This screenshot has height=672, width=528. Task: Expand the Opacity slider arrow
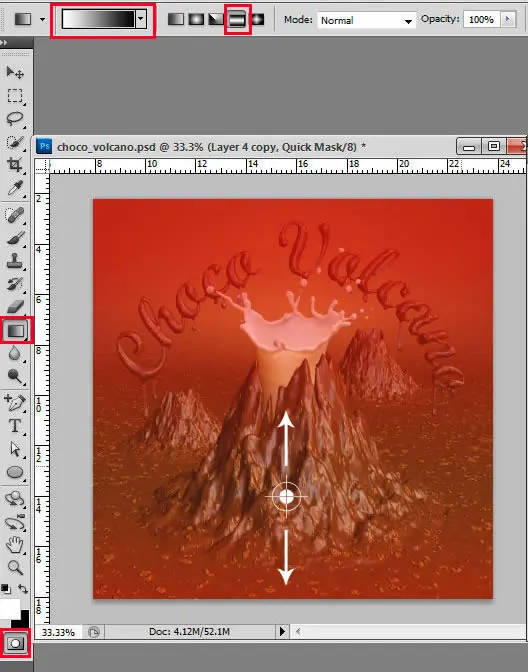[508, 19]
